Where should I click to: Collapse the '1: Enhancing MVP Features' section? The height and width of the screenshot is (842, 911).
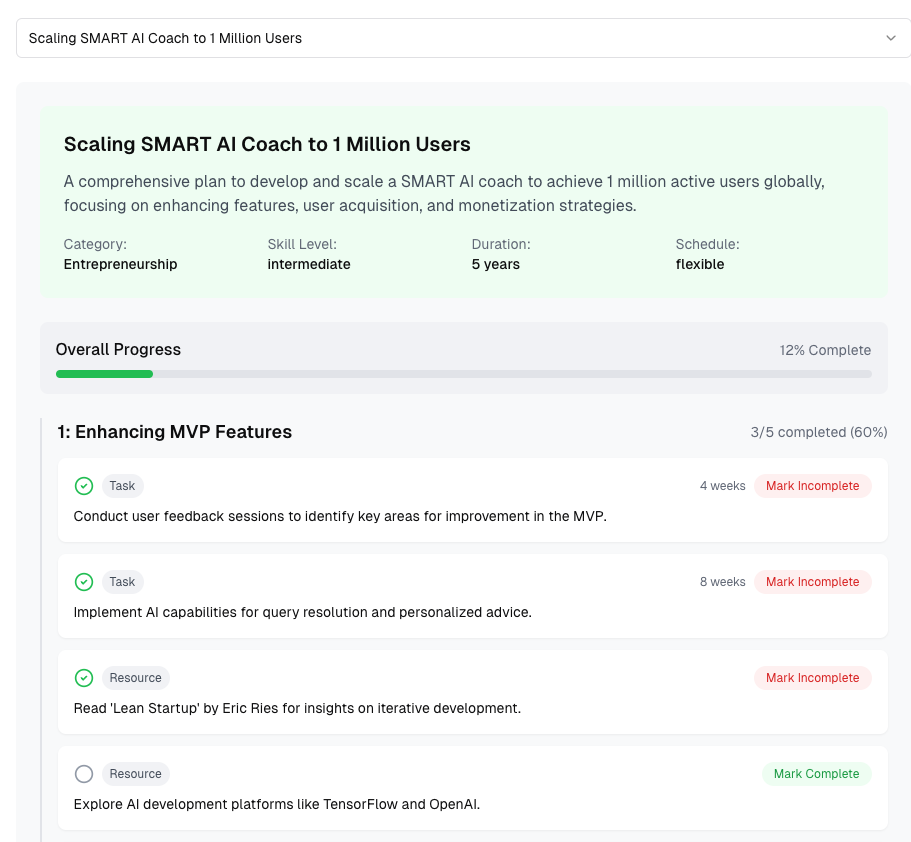click(x=175, y=432)
